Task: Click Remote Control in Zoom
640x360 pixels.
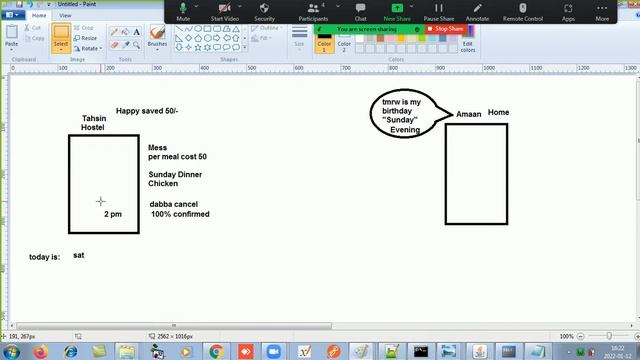Action: pyautogui.click(x=522, y=12)
